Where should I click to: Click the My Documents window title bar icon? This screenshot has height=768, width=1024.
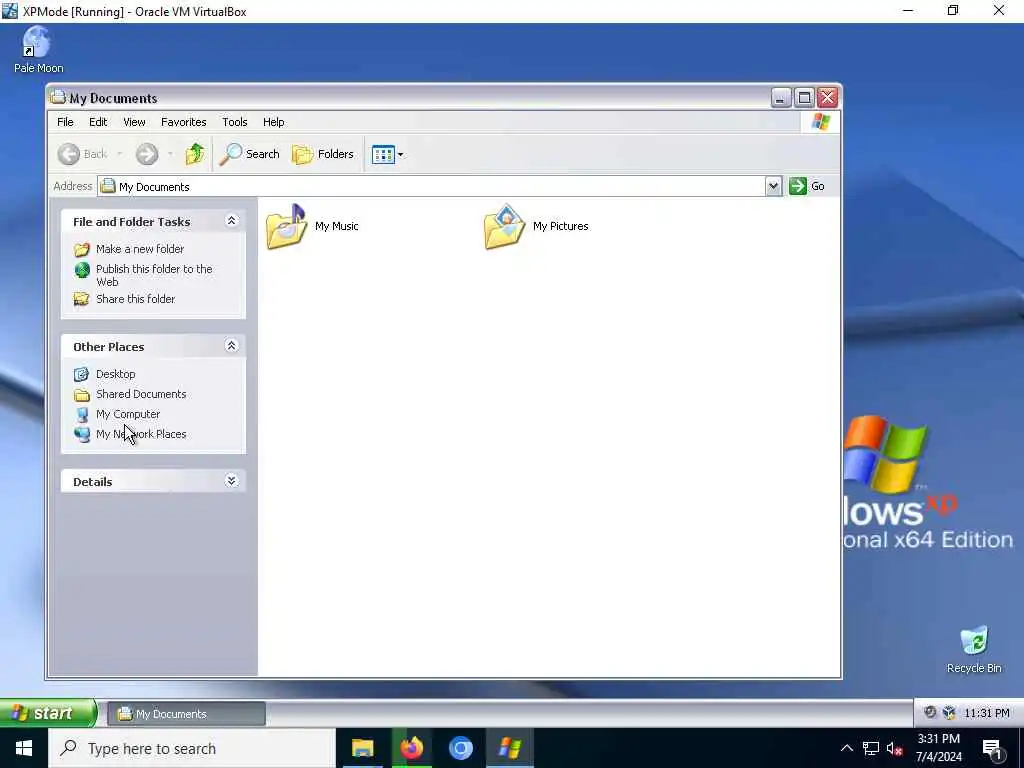click(x=58, y=97)
